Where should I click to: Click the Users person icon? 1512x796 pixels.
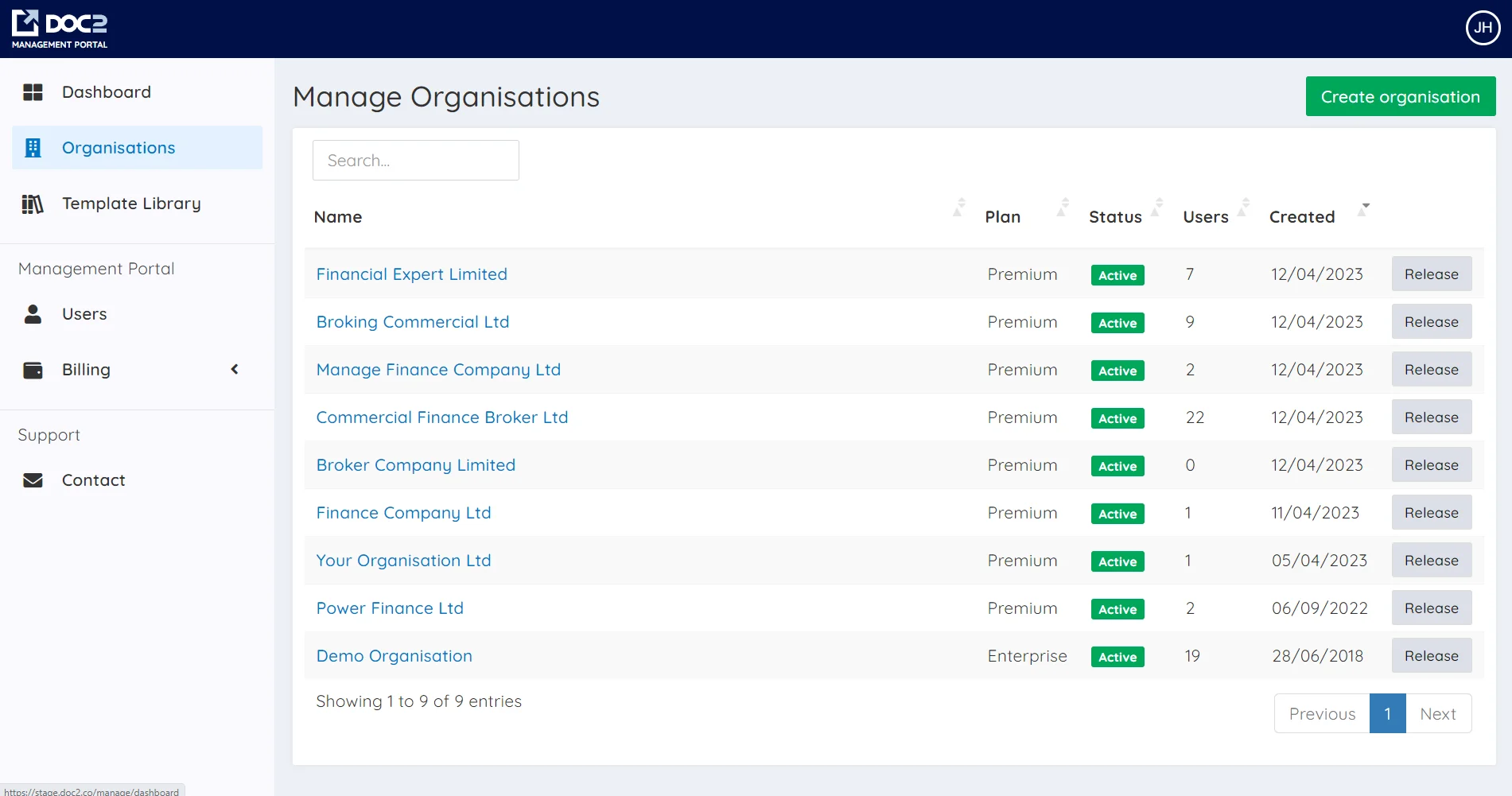pyautogui.click(x=33, y=314)
